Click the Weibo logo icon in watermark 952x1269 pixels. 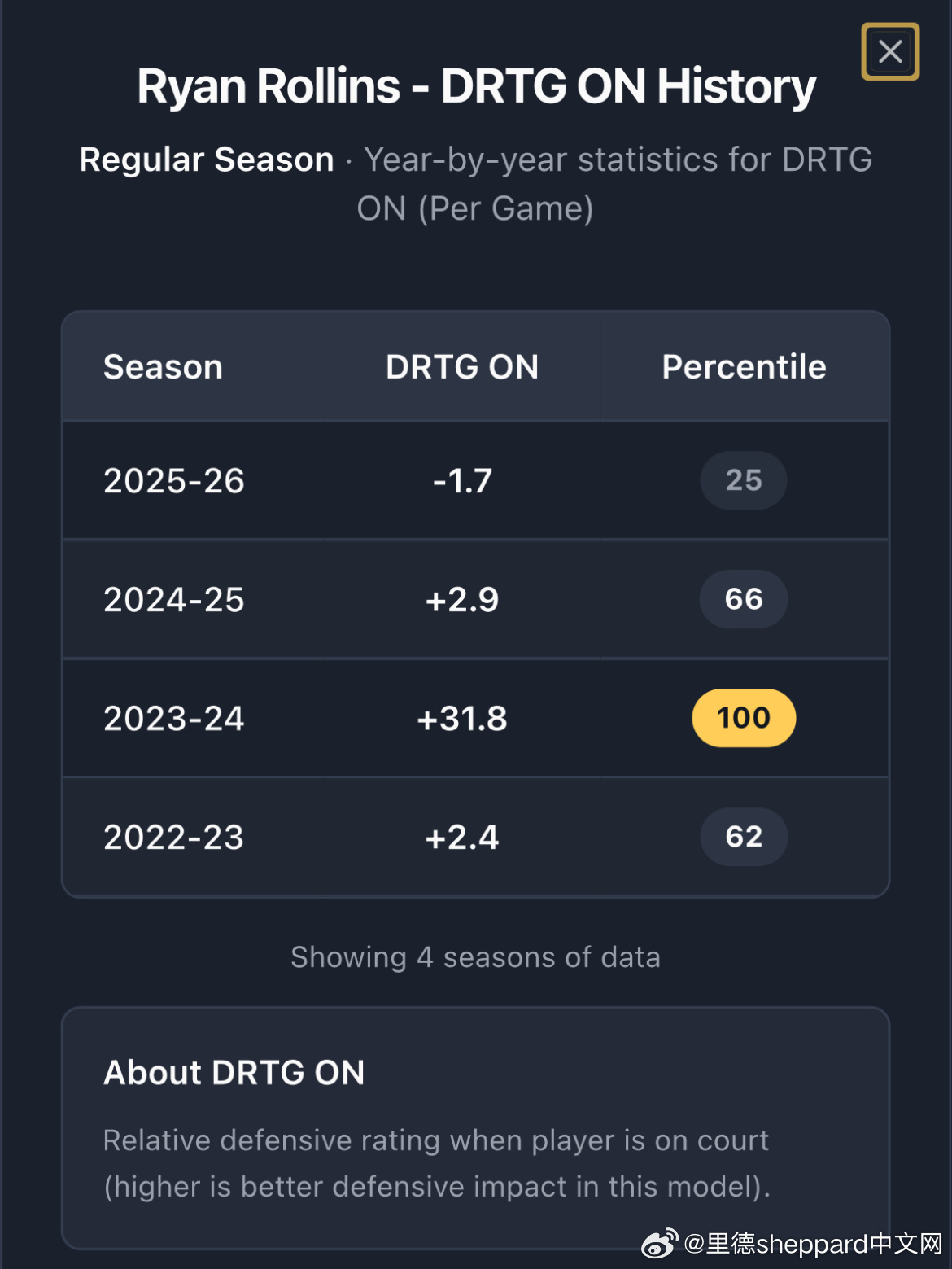[x=659, y=1243]
